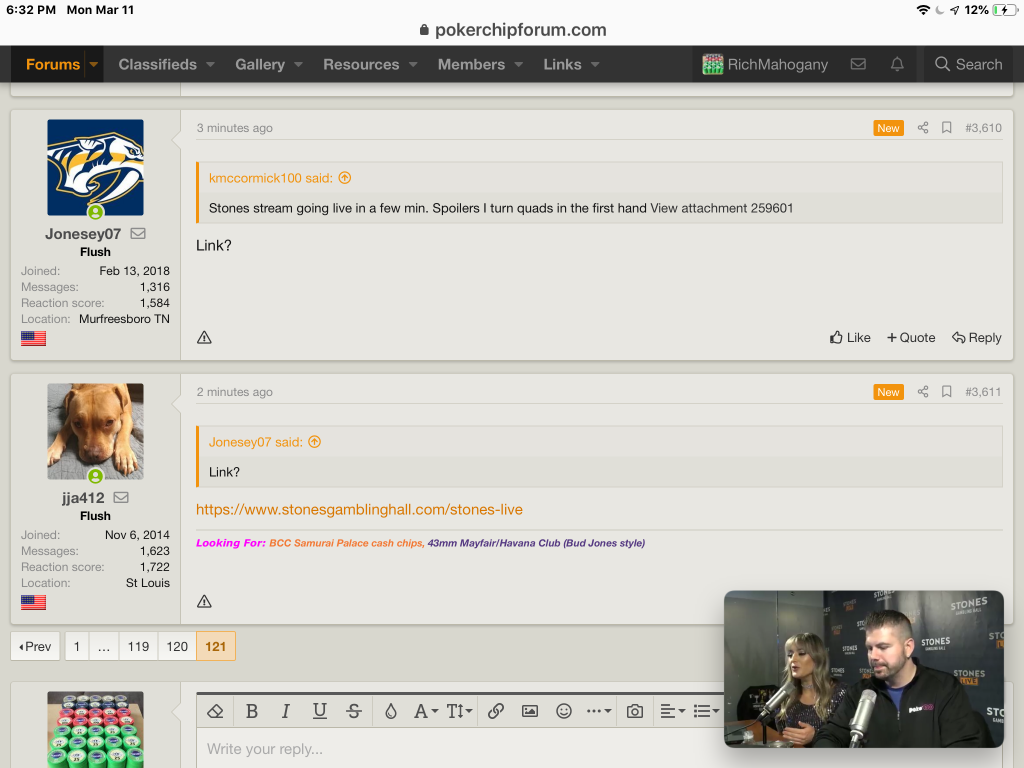The image size is (1024, 768).
Task: Open the Classifieds menu
Action: [158, 64]
